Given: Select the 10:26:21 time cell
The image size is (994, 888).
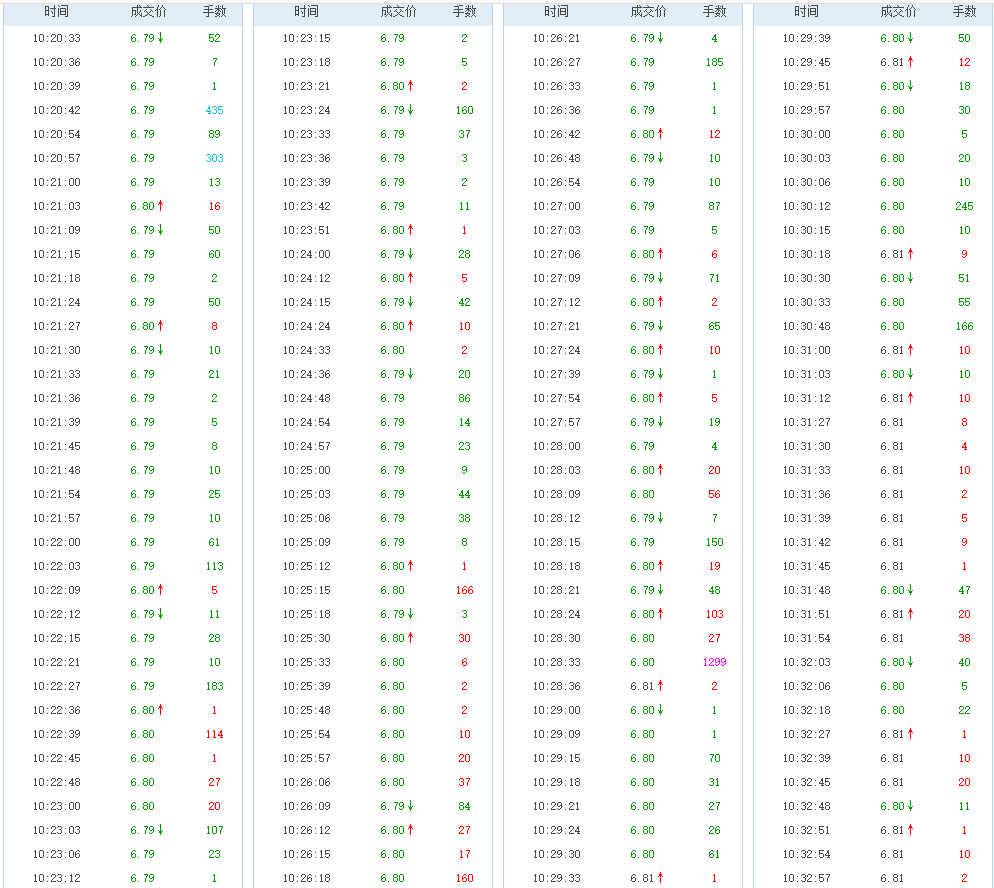Looking at the screenshot, I should tap(556, 38).
